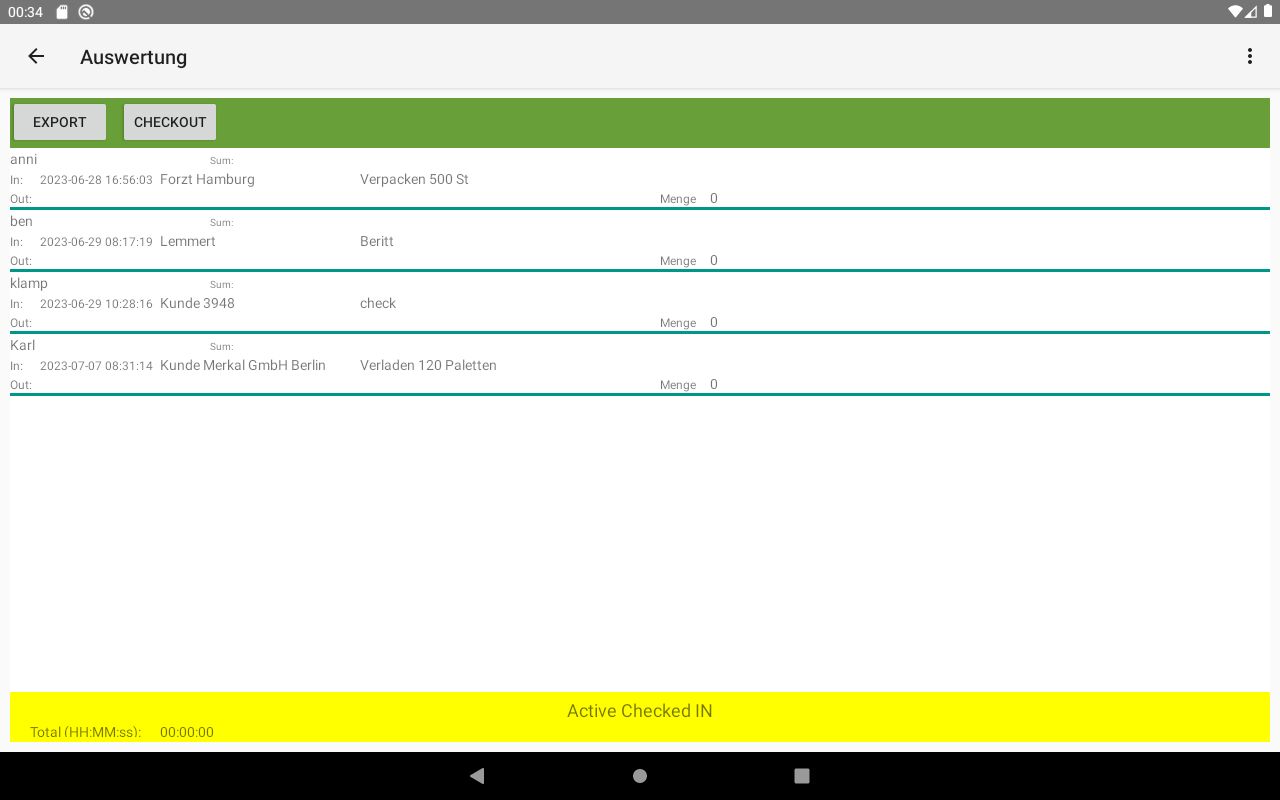Select 'Forzt Hamburg' customer text
The height and width of the screenshot is (800, 1280).
[207, 179]
